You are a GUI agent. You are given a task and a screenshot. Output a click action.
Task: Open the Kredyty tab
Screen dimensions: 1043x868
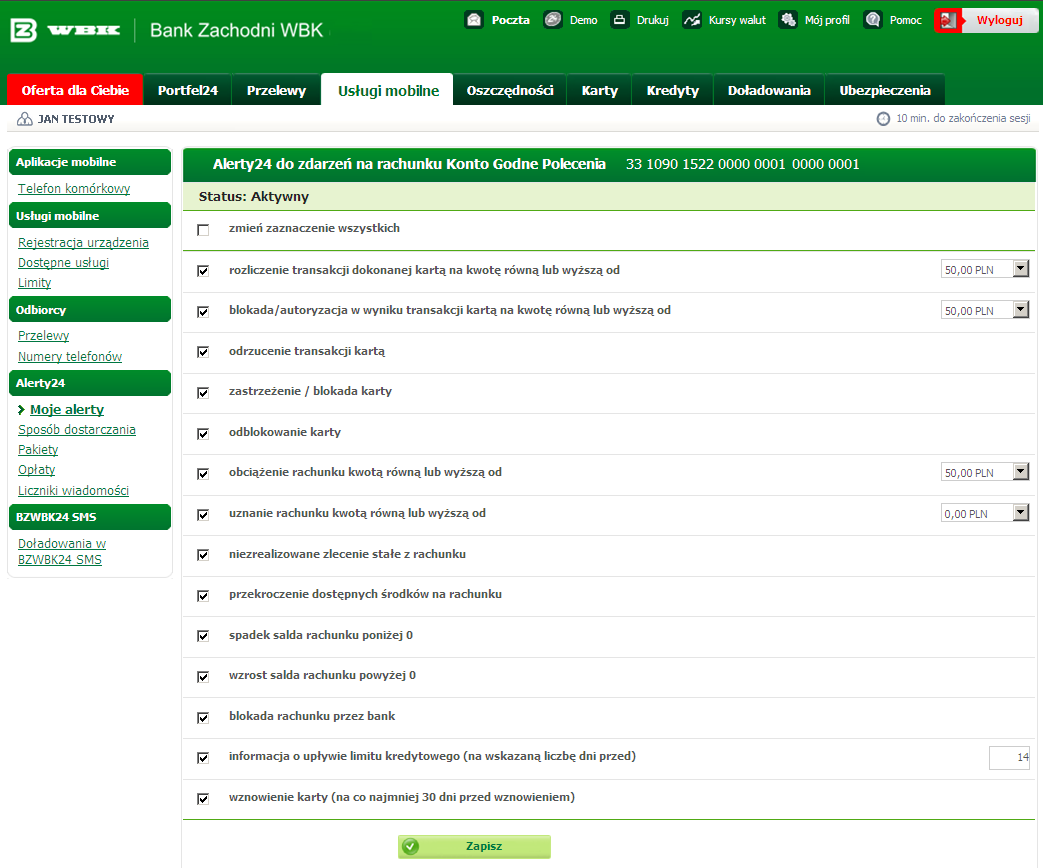672,90
